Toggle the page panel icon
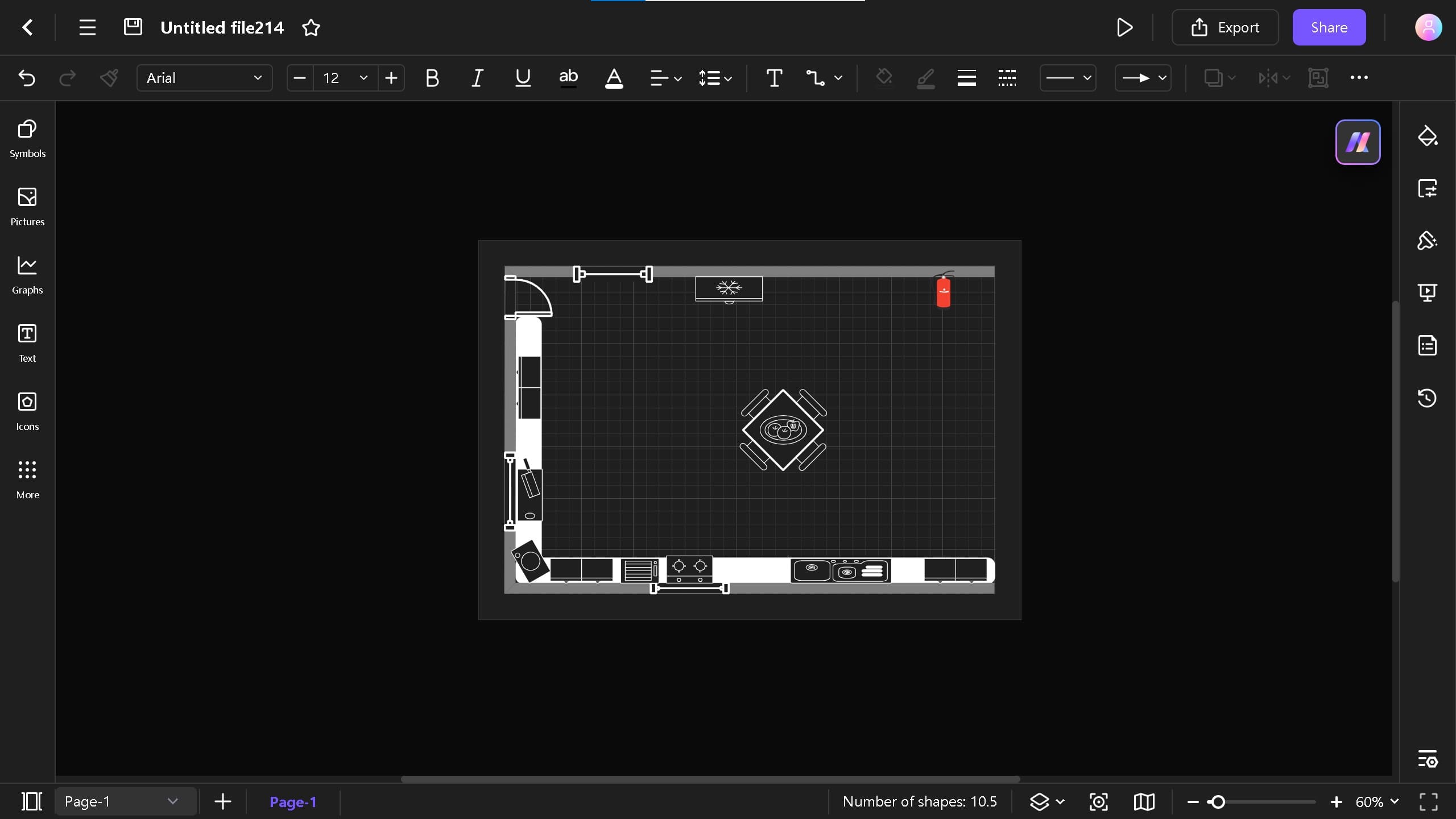This screenshot has height=819, width=1456. point(32,801)
